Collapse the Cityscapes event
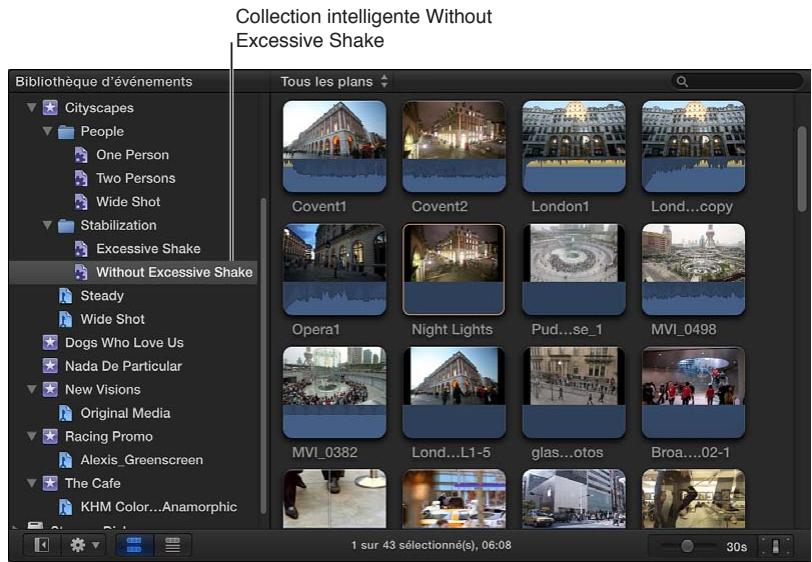The image size is (812, 562). [32, 108]
